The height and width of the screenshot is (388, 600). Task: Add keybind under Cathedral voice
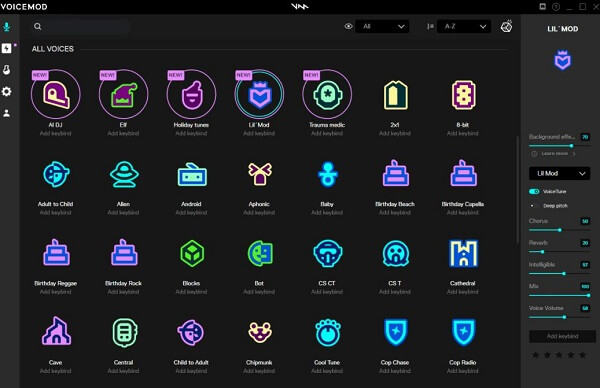(x=463, y=292)
